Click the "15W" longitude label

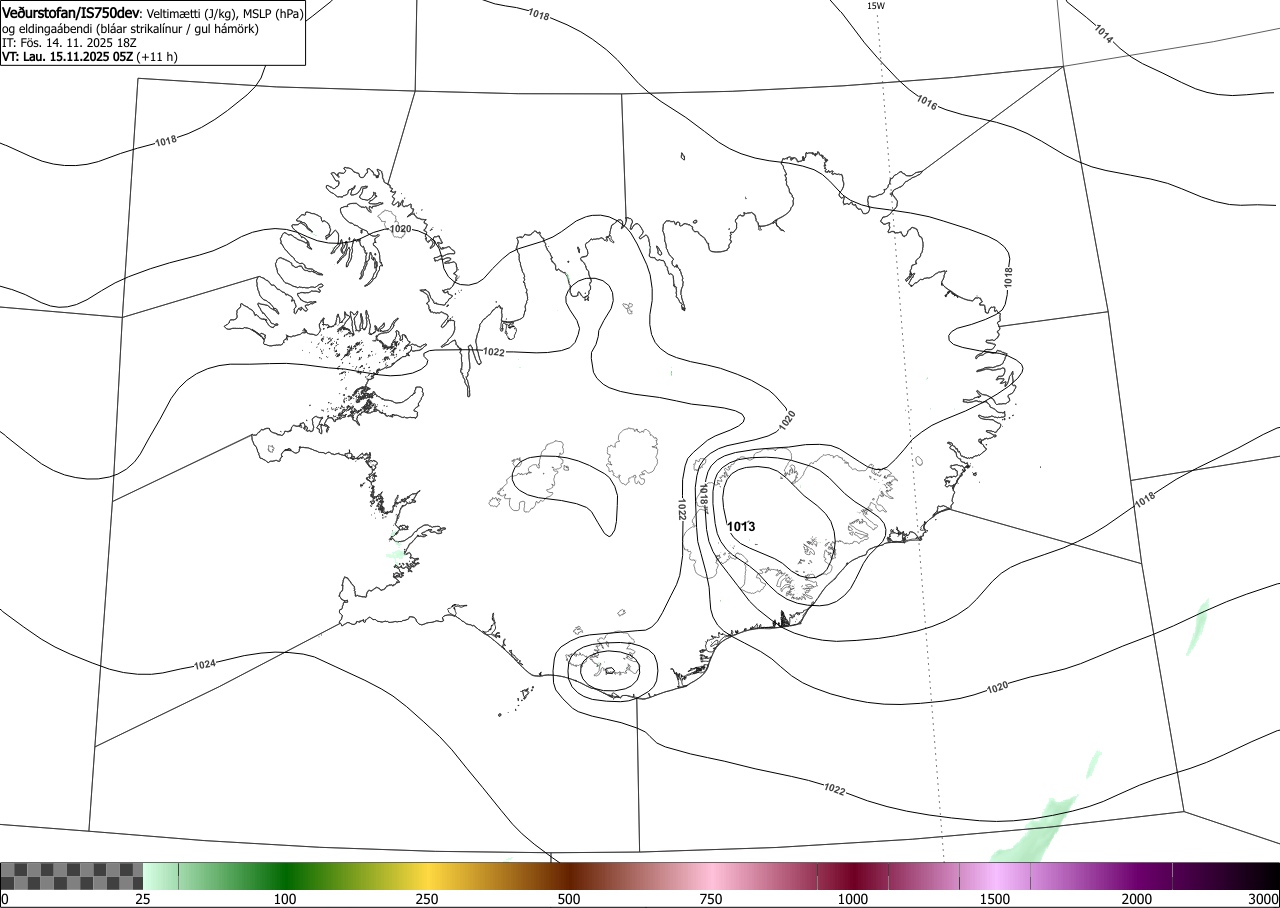[x=875, y=6]
